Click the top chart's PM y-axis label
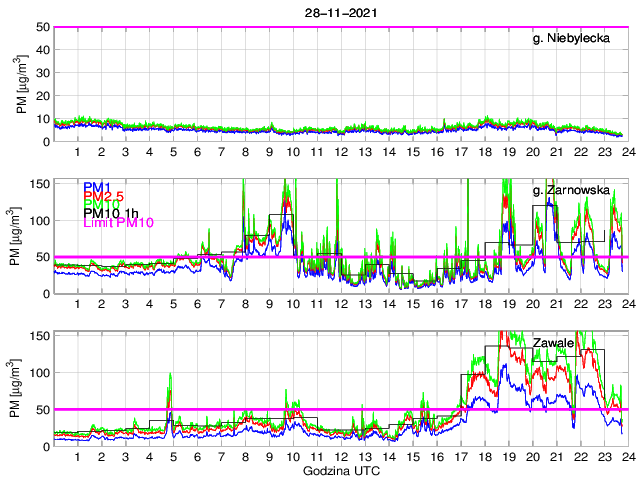640x480 pixels. (23, 84)
